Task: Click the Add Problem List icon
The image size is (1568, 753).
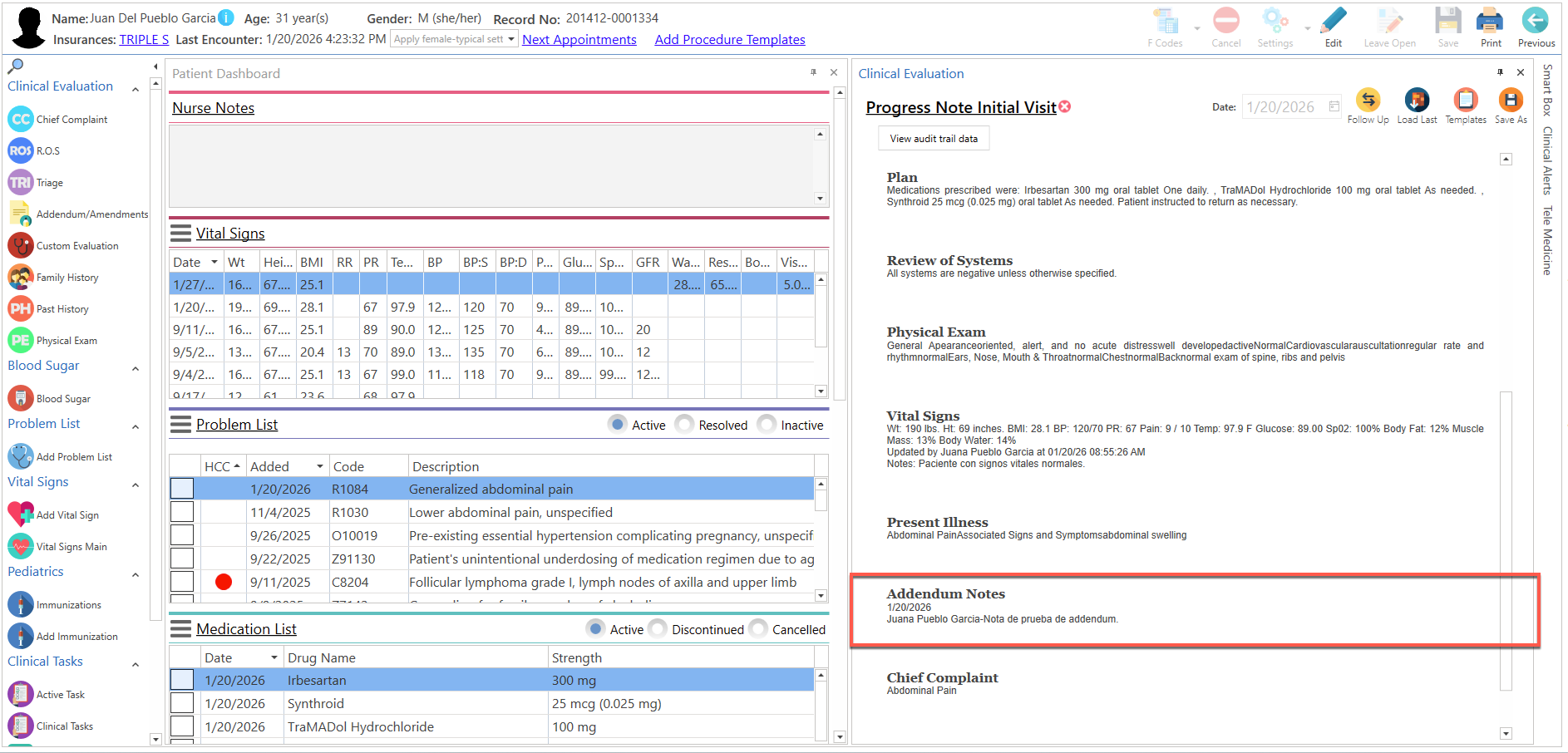Action: click(x=21, y=456)
